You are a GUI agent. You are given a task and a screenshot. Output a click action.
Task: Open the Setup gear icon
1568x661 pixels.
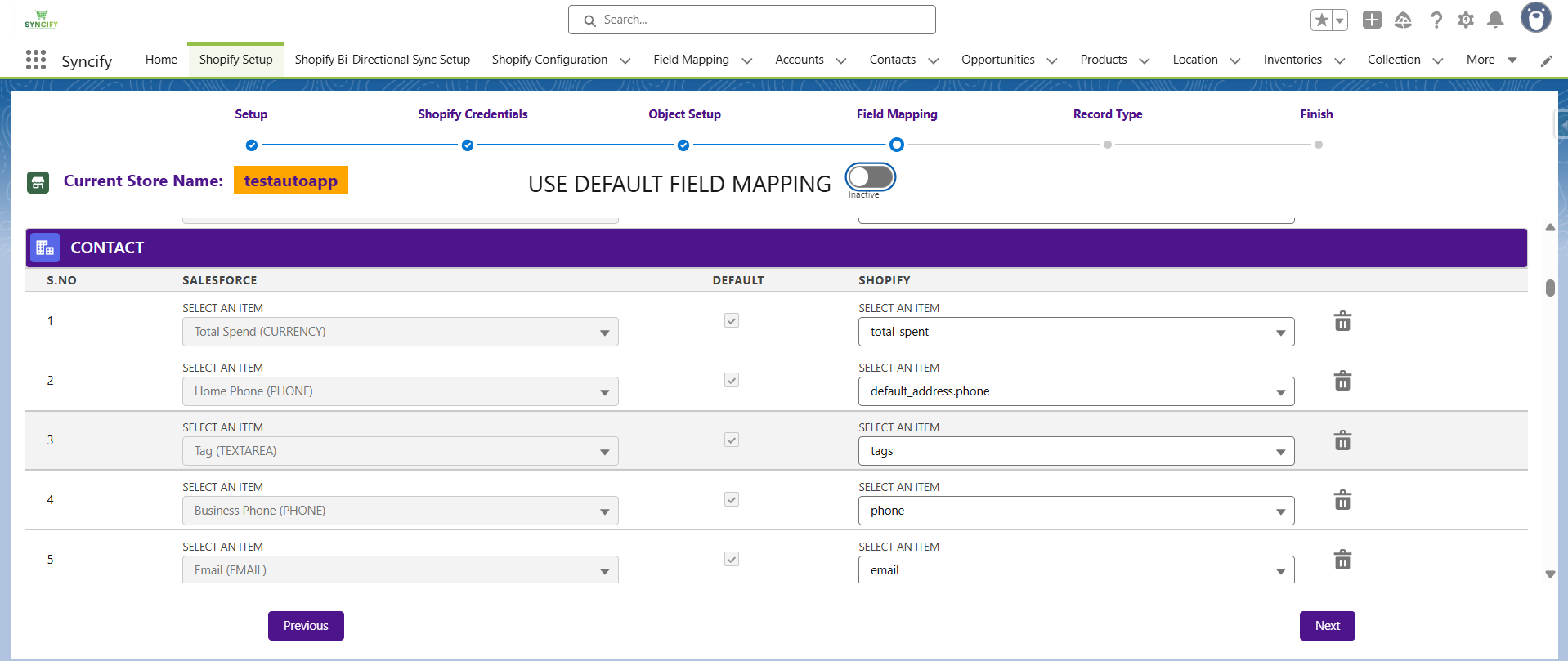1466,20
